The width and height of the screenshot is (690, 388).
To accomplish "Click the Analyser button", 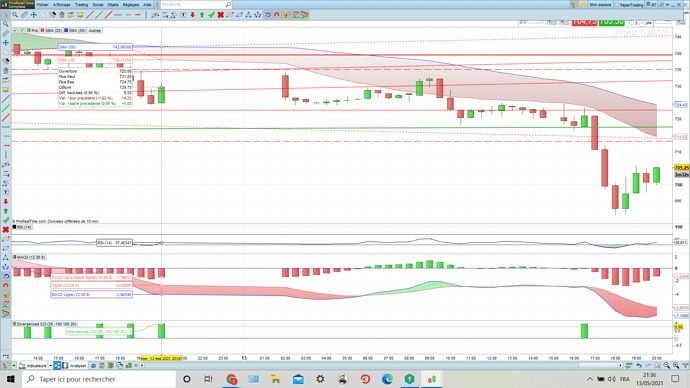I will tap(74, 365).
